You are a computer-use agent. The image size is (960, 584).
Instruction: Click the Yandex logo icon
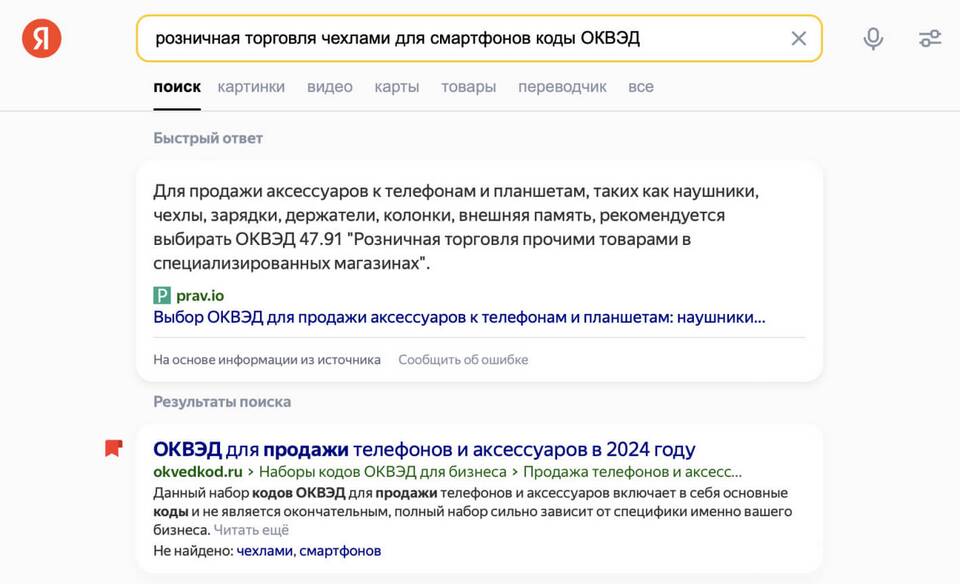point(42,38)
